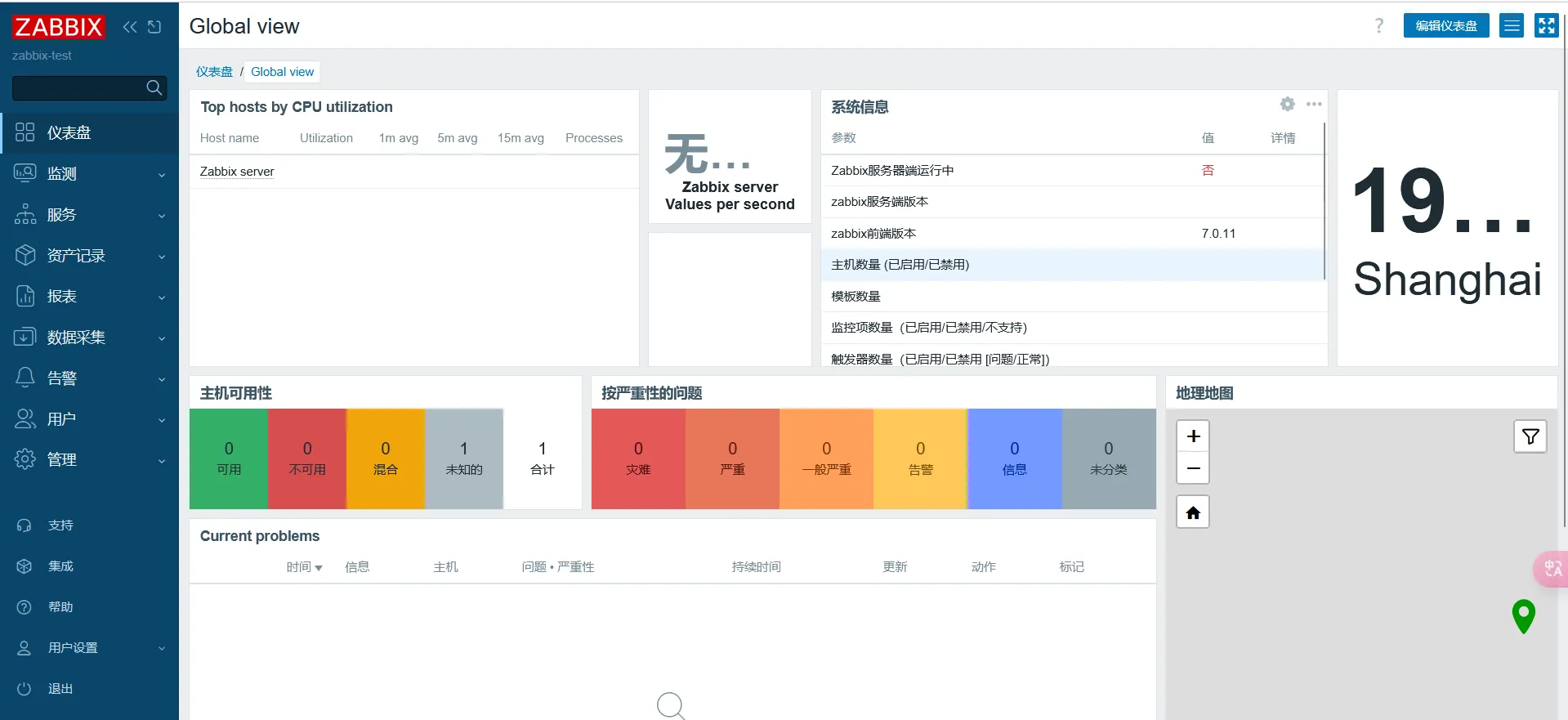Image resolution: width=1568 pixels, height=720 pixels.
Task: Open the 服务 menu section
Action: tap(89, 214)
